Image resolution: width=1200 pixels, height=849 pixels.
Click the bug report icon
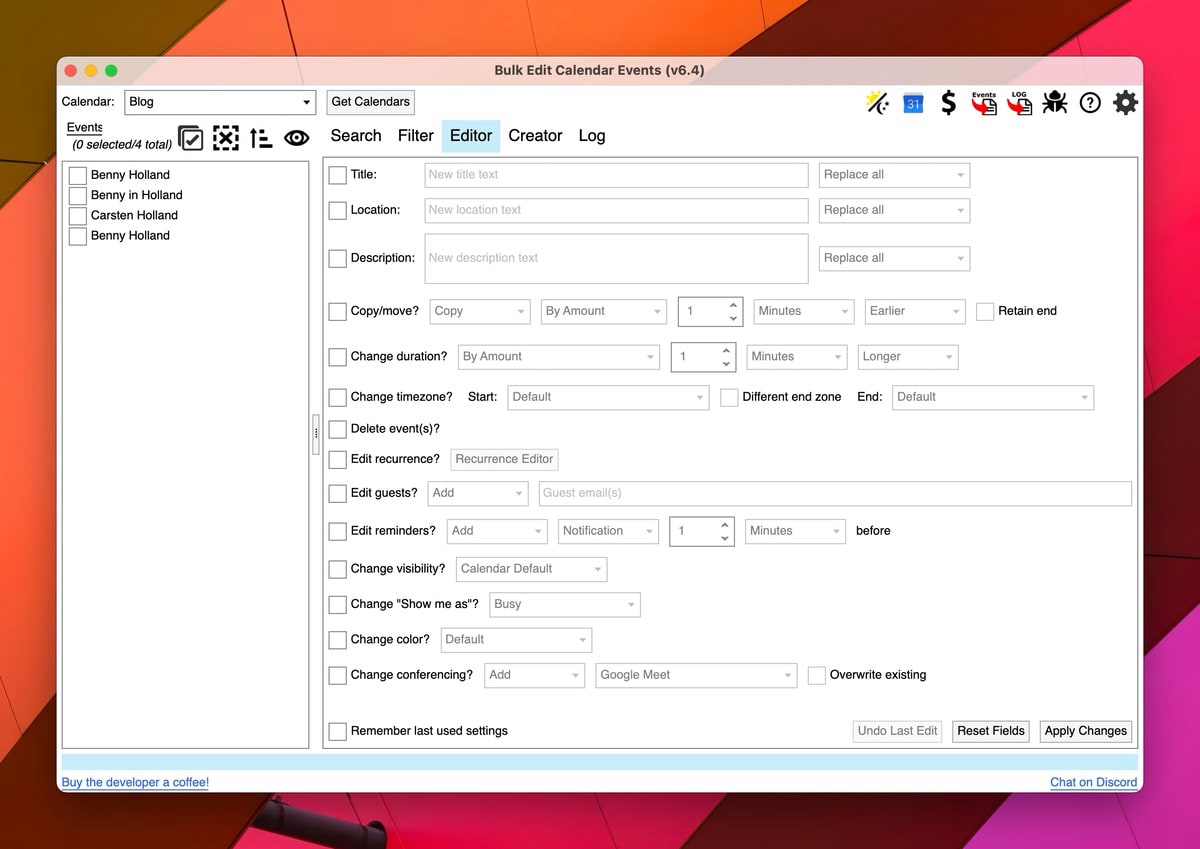[x=1054, y=102]
